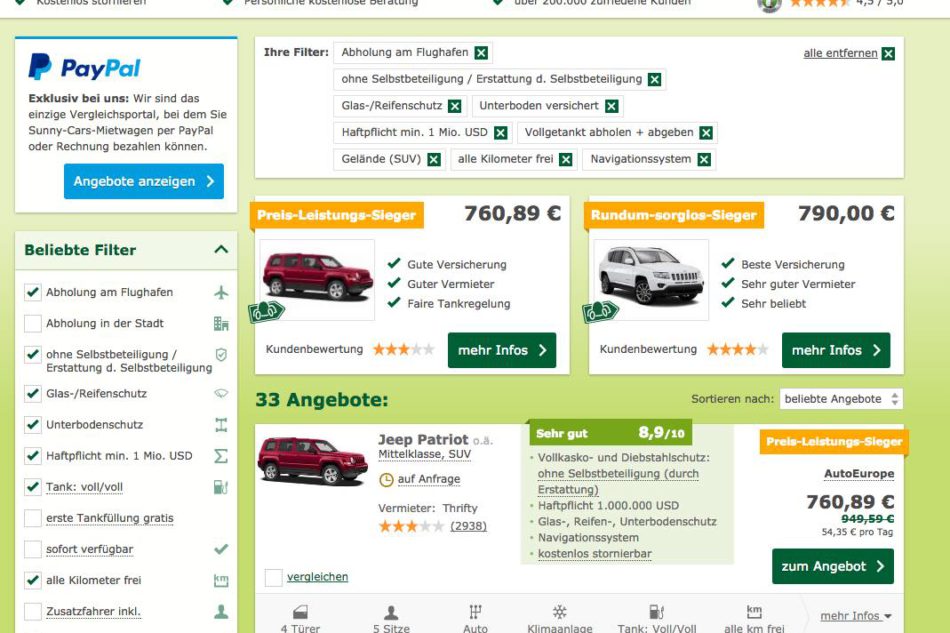Click the gearshift icon above 'Auto'
950x633 pixels.
476,612
